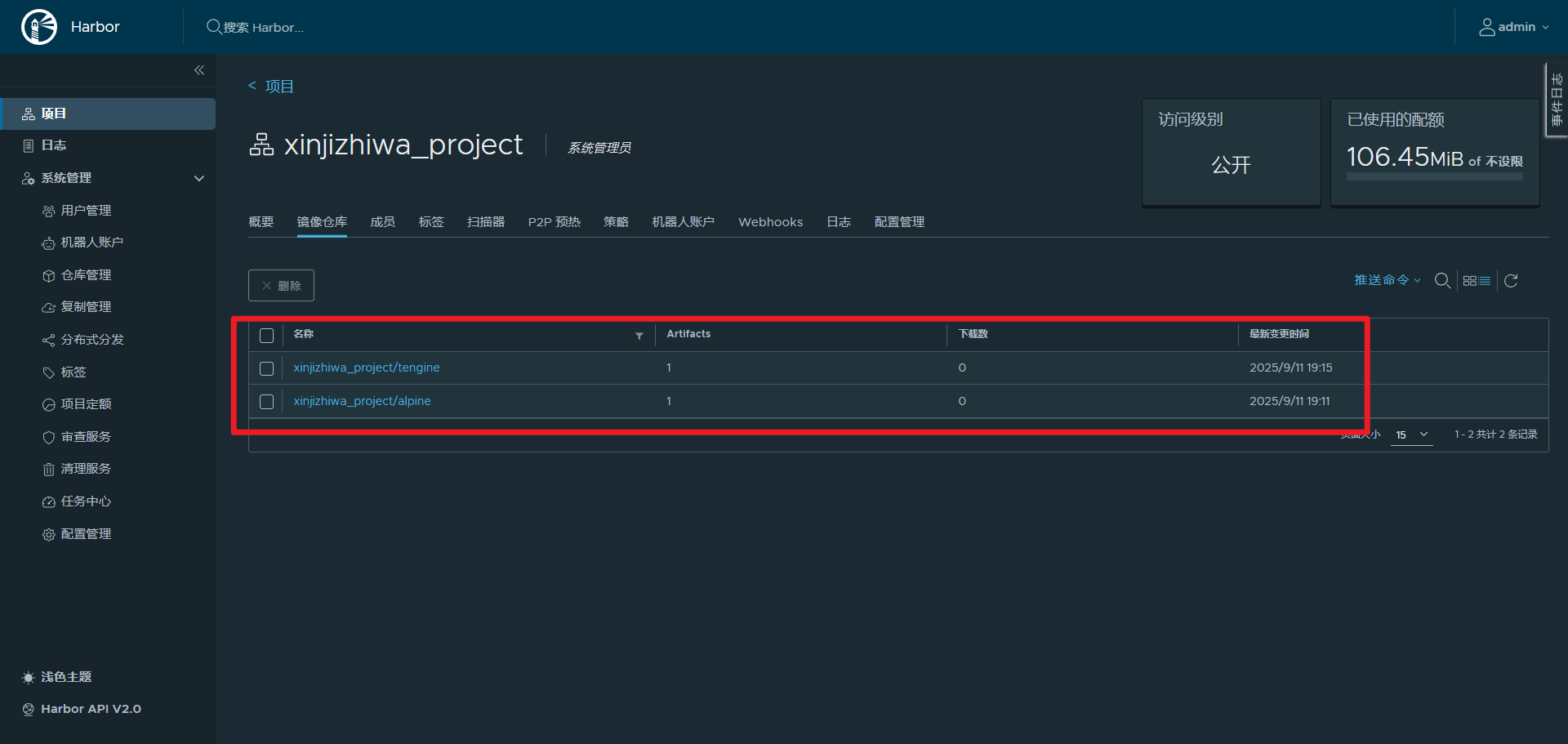Switch to the 机器人账户 tab
The width and height of the screenshot is (1568, 744).
tap(684, 222)
